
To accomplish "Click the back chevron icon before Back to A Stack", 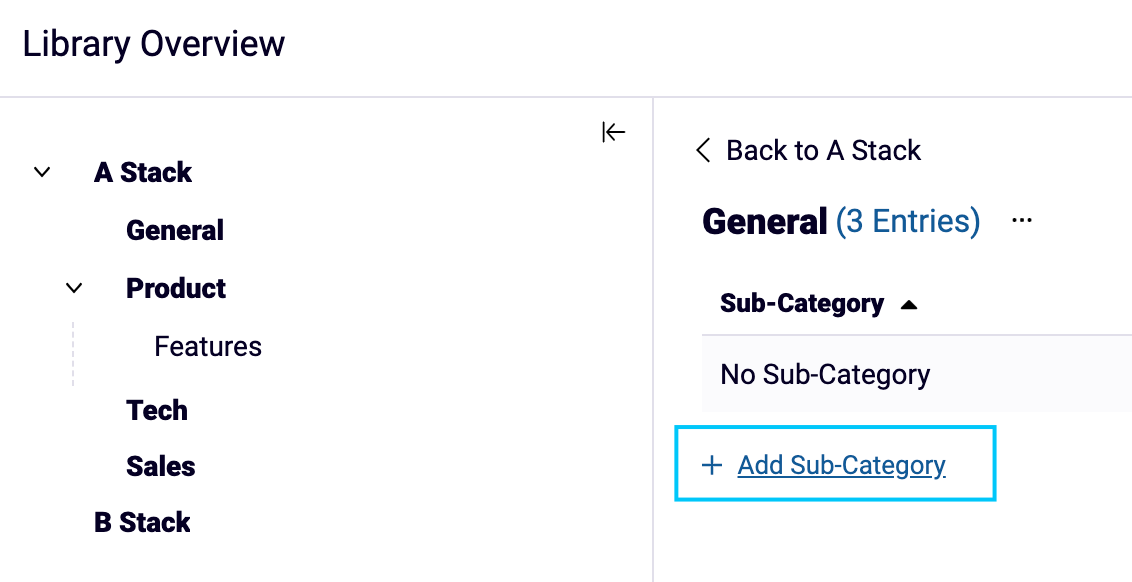I will [x=702, y=150].
